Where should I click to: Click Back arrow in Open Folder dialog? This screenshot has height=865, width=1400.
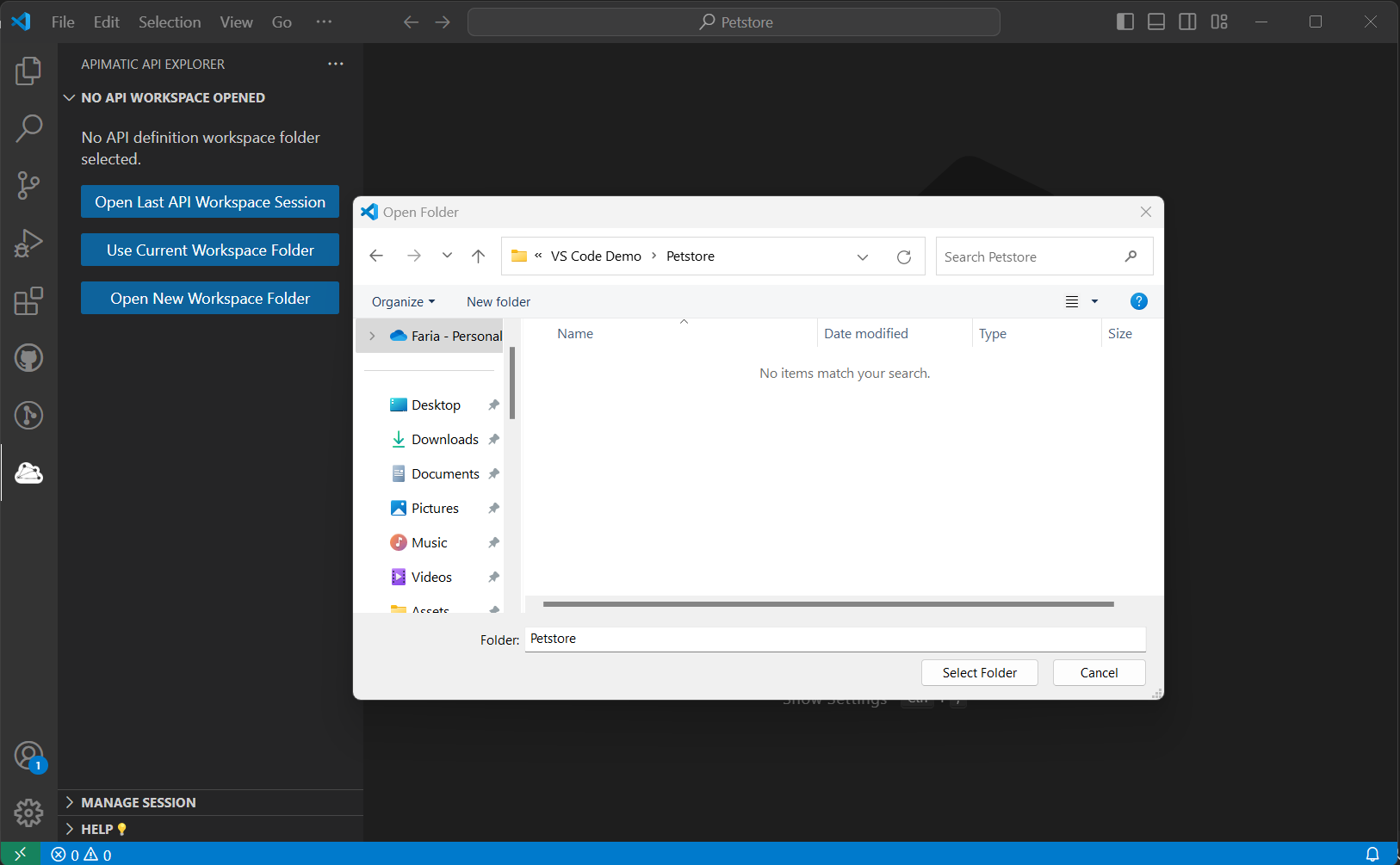pyautogui.click(x=376, y=256)
